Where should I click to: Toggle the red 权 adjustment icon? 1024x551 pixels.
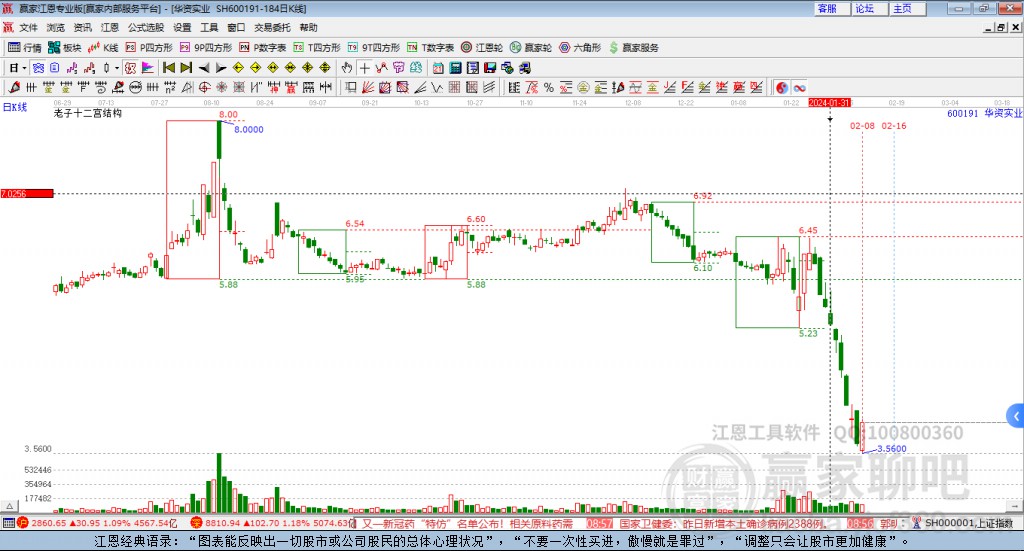pyautogui.click(x=130, y=68)
